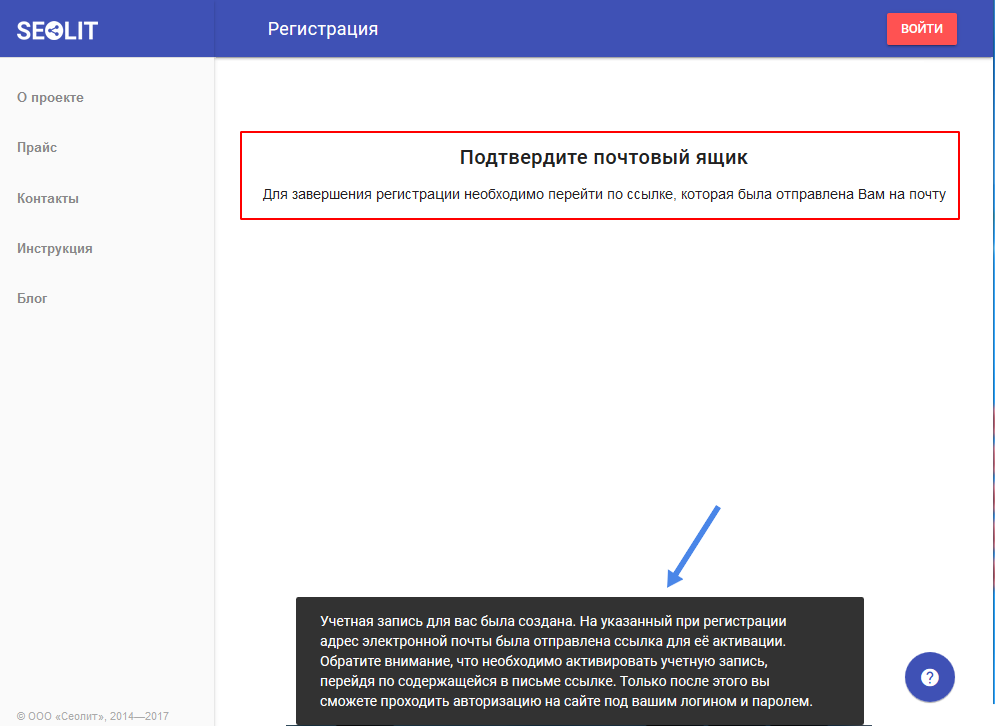Click the SEOLIT logo in header
Viewport: 995px width, 726px height.
pyautogui.click(x=57, y=29)
